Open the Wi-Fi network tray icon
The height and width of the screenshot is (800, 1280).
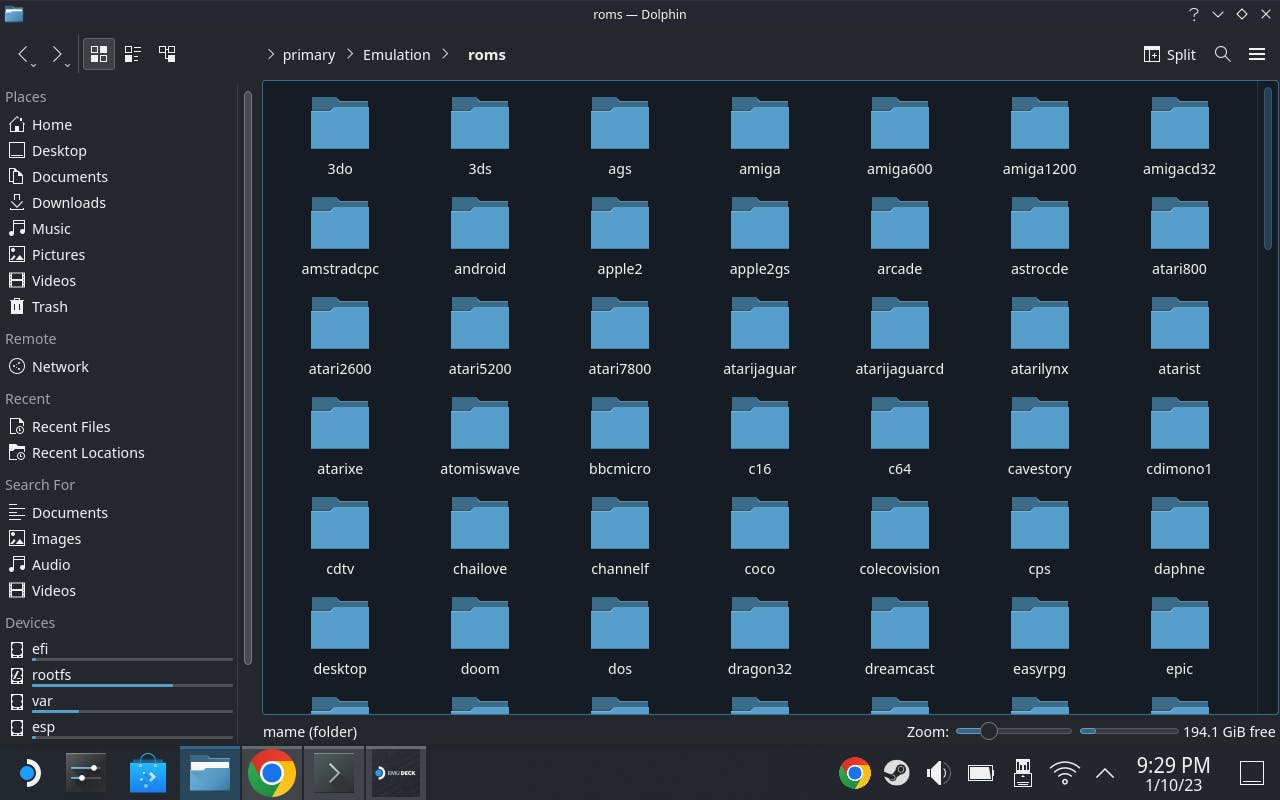coord(1064,773)
